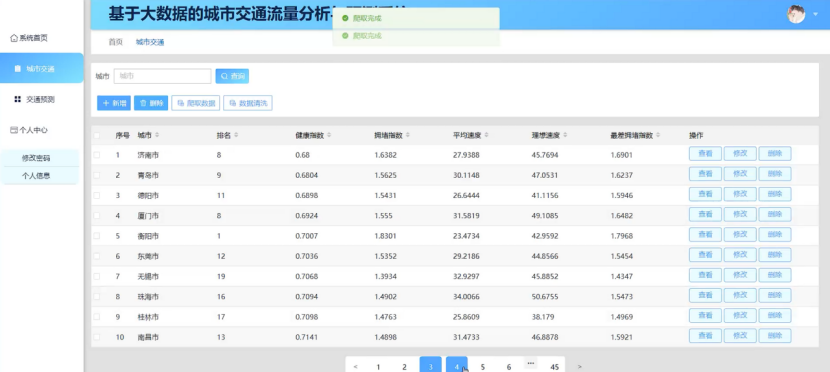Go to page 2 in pagination
This screenshot has height=372, width=830.
click(x=404, y=366)
